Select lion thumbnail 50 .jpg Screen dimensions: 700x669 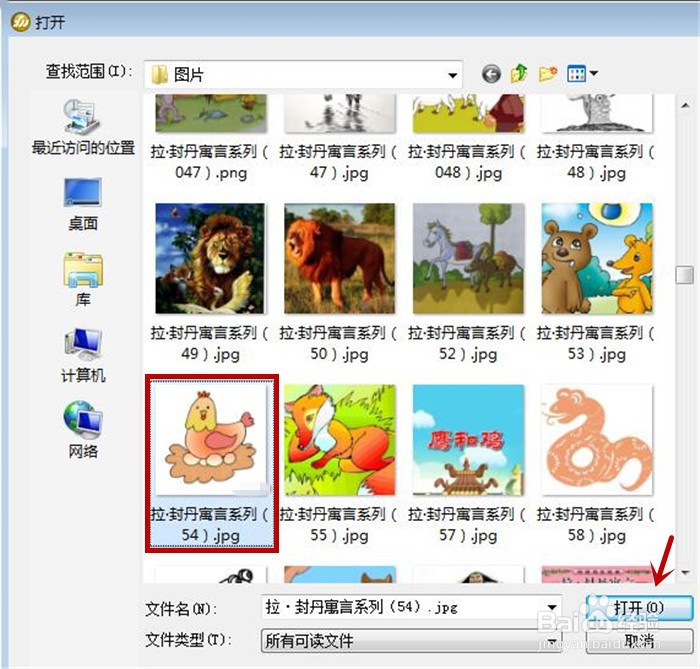(x=339, y=258)
